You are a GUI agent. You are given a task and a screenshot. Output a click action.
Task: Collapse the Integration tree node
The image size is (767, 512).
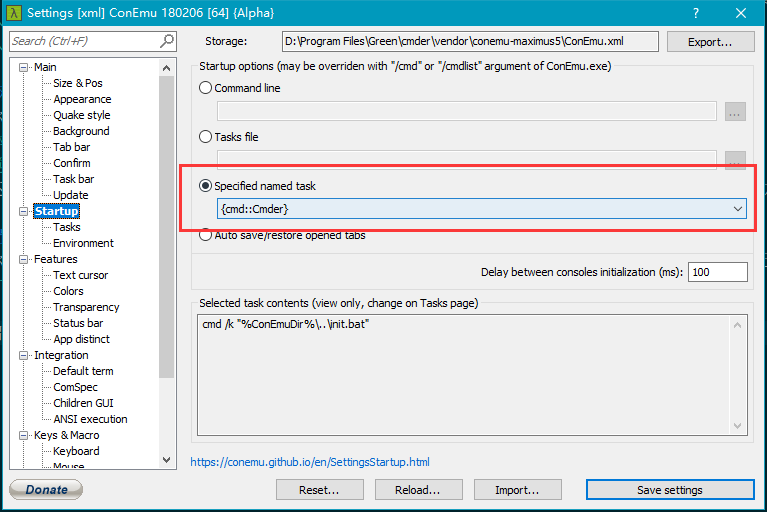pos(23,356)
